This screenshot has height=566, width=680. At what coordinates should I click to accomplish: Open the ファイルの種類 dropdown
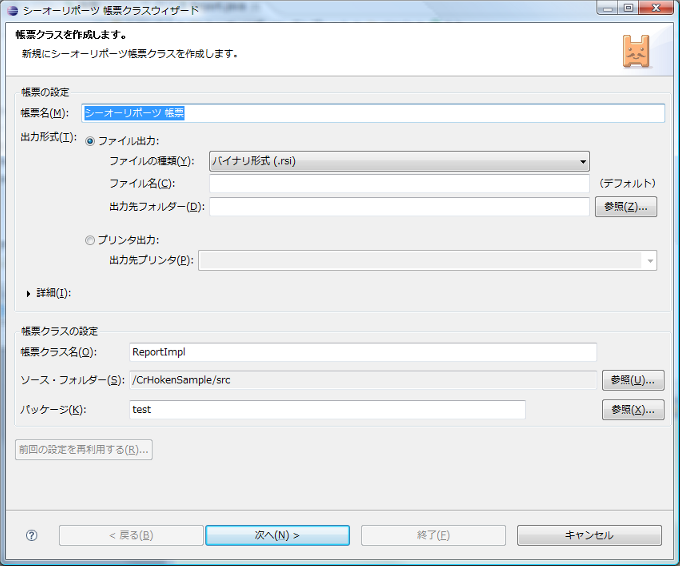coord(399,161)
